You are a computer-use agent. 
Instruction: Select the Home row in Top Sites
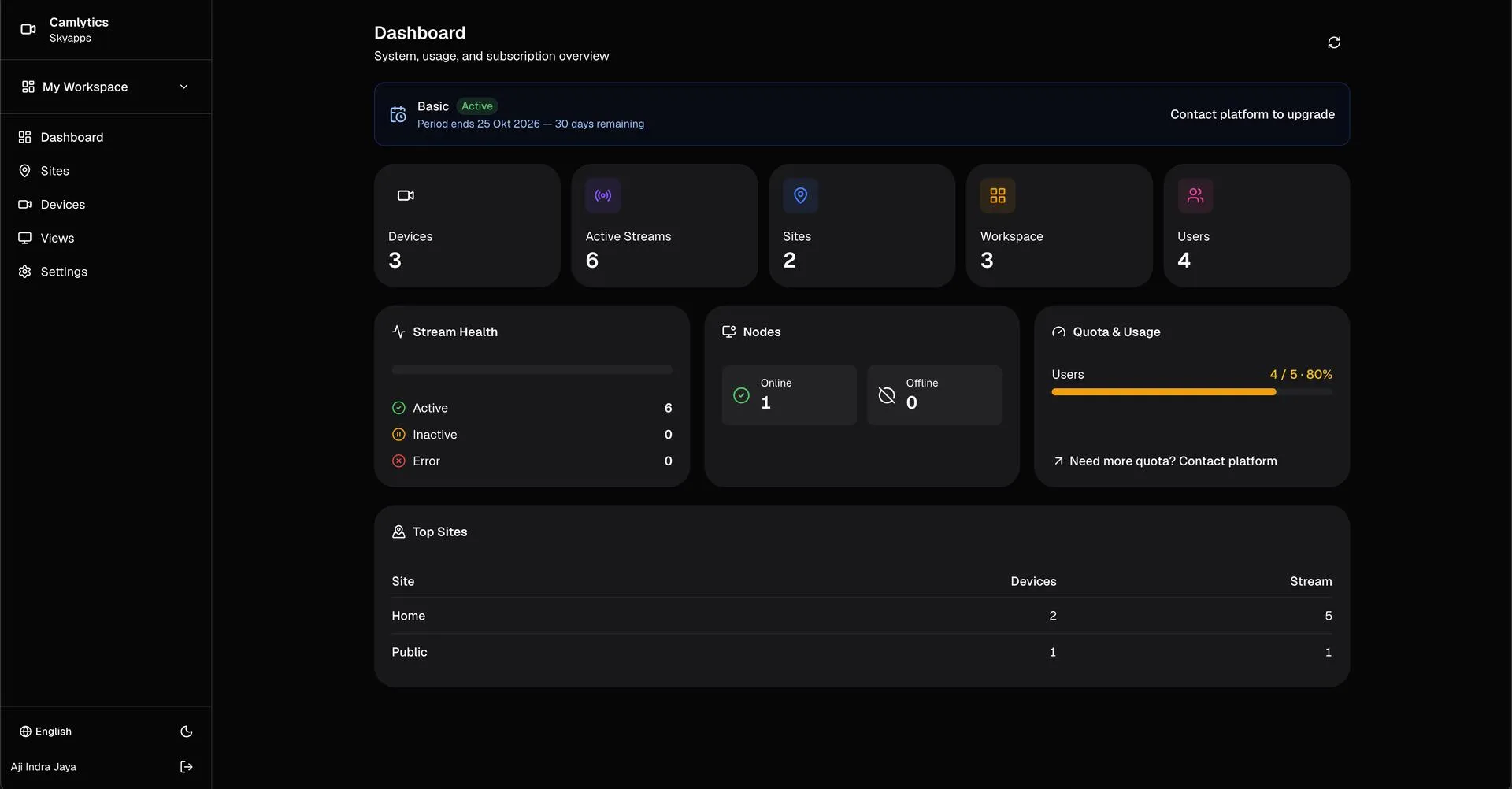pyautogui.click(x=862, y=616)
